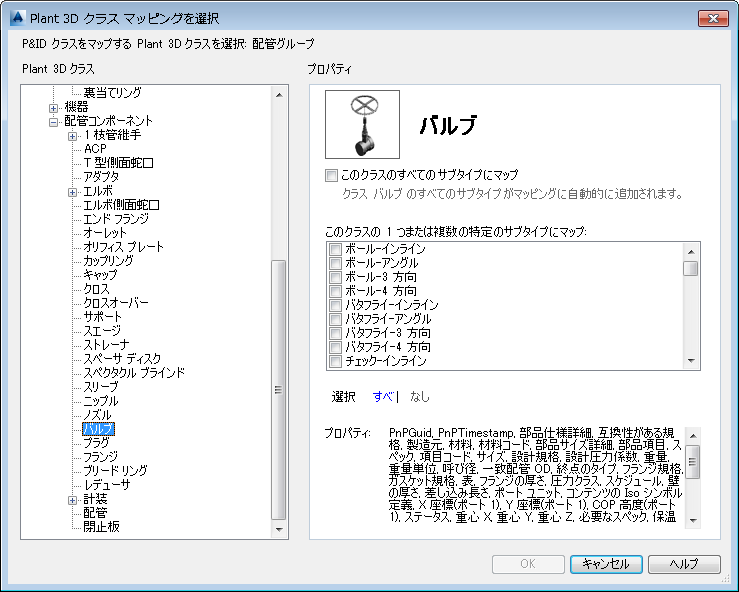Select オリフィス プレート tree item
The image size is (739, 592).
pos(123,247)
